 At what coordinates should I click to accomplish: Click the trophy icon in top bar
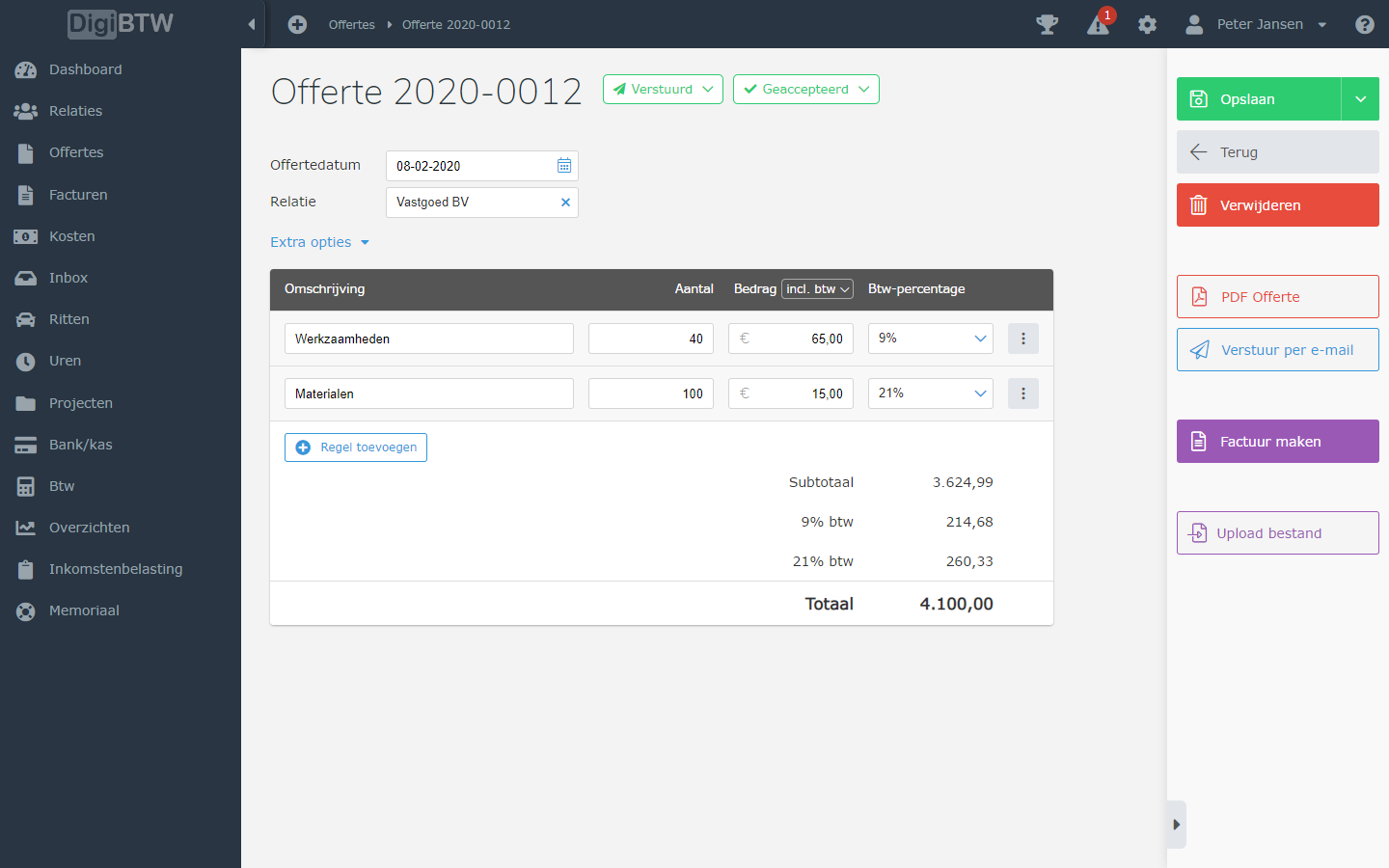pos(1047,24)
